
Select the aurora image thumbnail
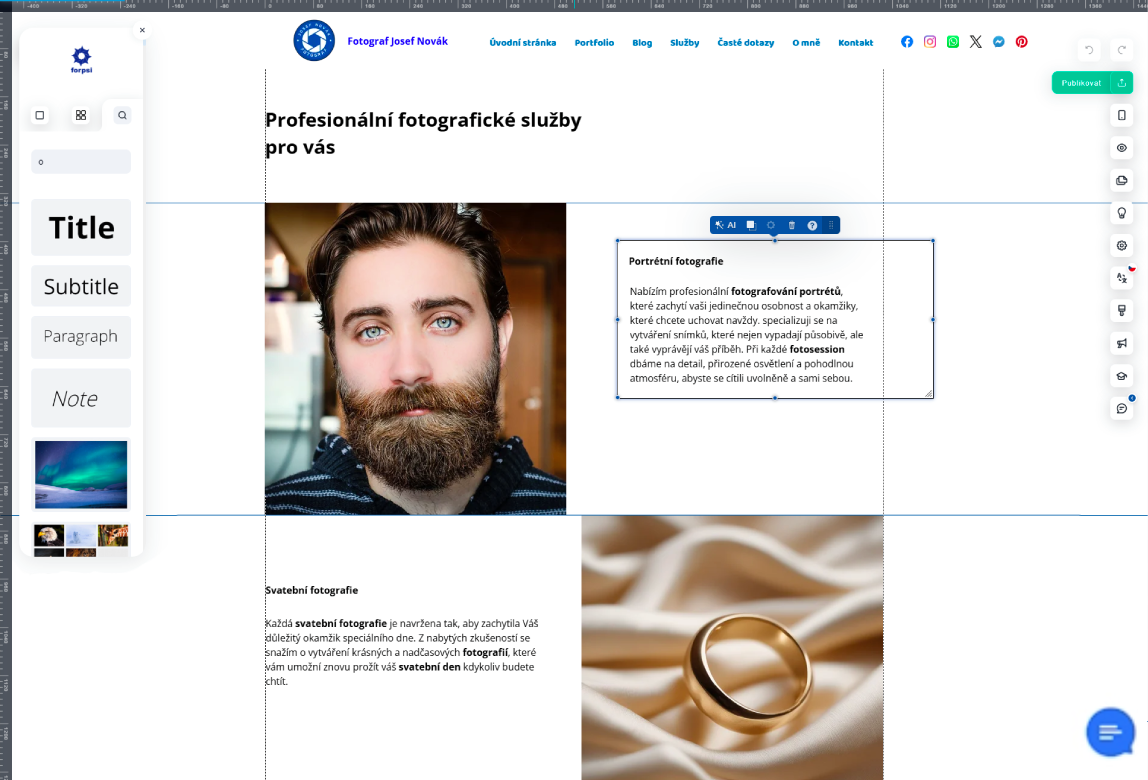point(81,475)
